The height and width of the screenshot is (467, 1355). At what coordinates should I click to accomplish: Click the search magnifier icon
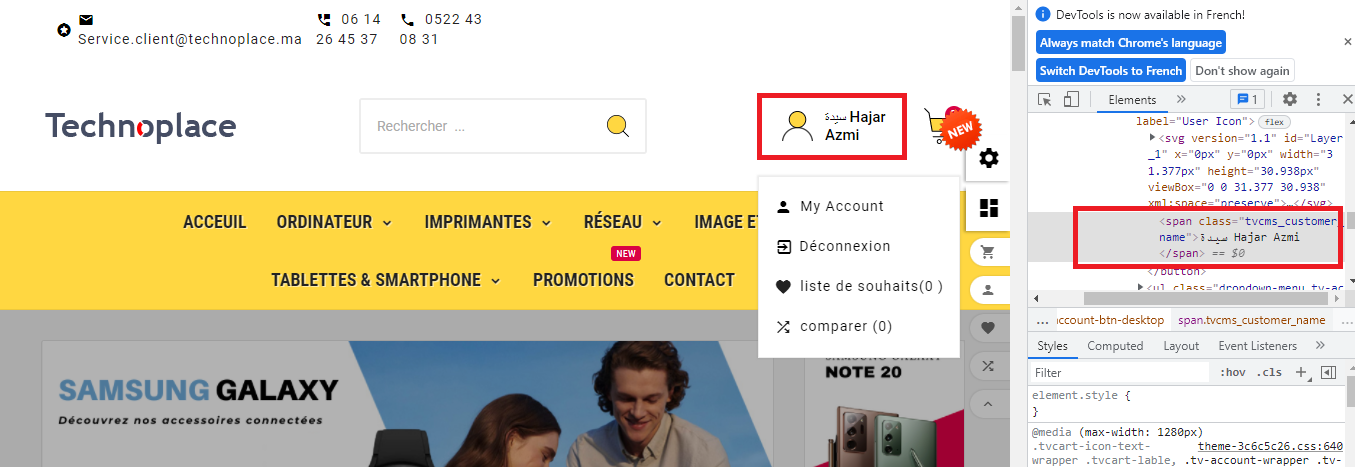tap(618, 126)
